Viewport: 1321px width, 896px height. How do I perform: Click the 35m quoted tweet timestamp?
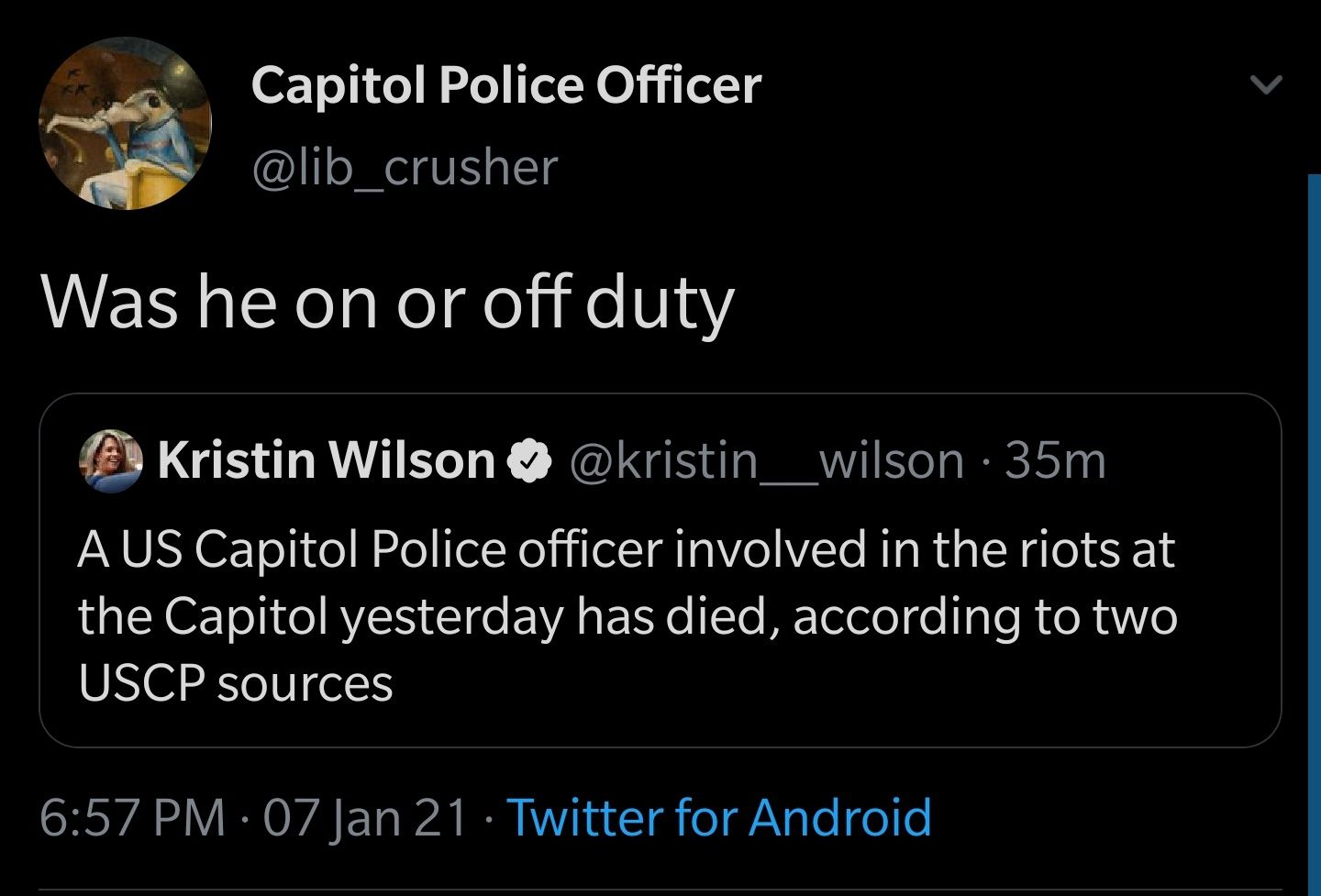pos(1056,460)
